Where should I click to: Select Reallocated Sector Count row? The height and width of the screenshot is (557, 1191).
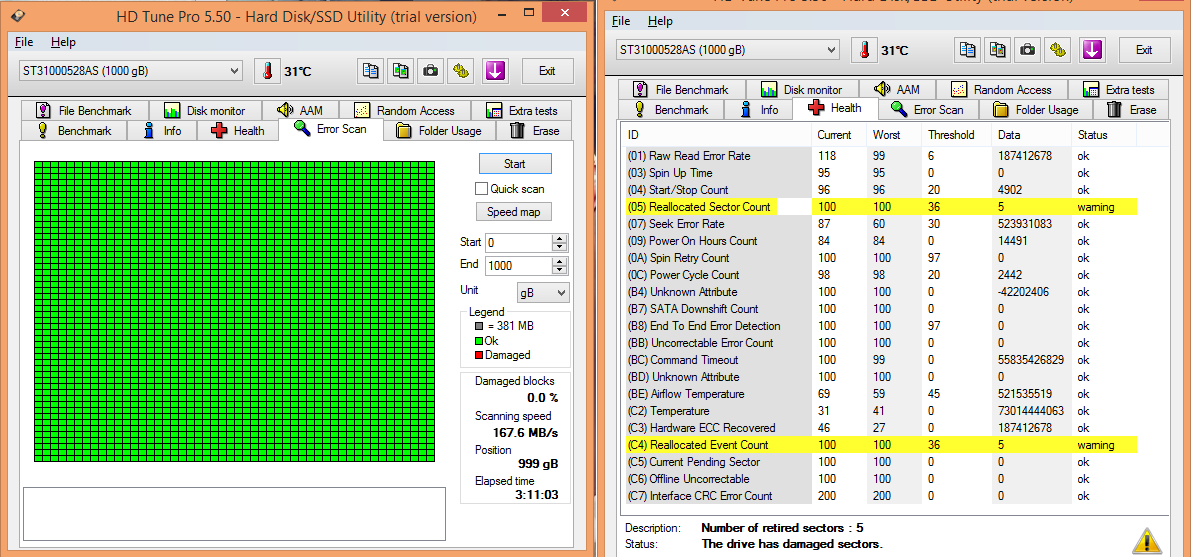(880, 207)
